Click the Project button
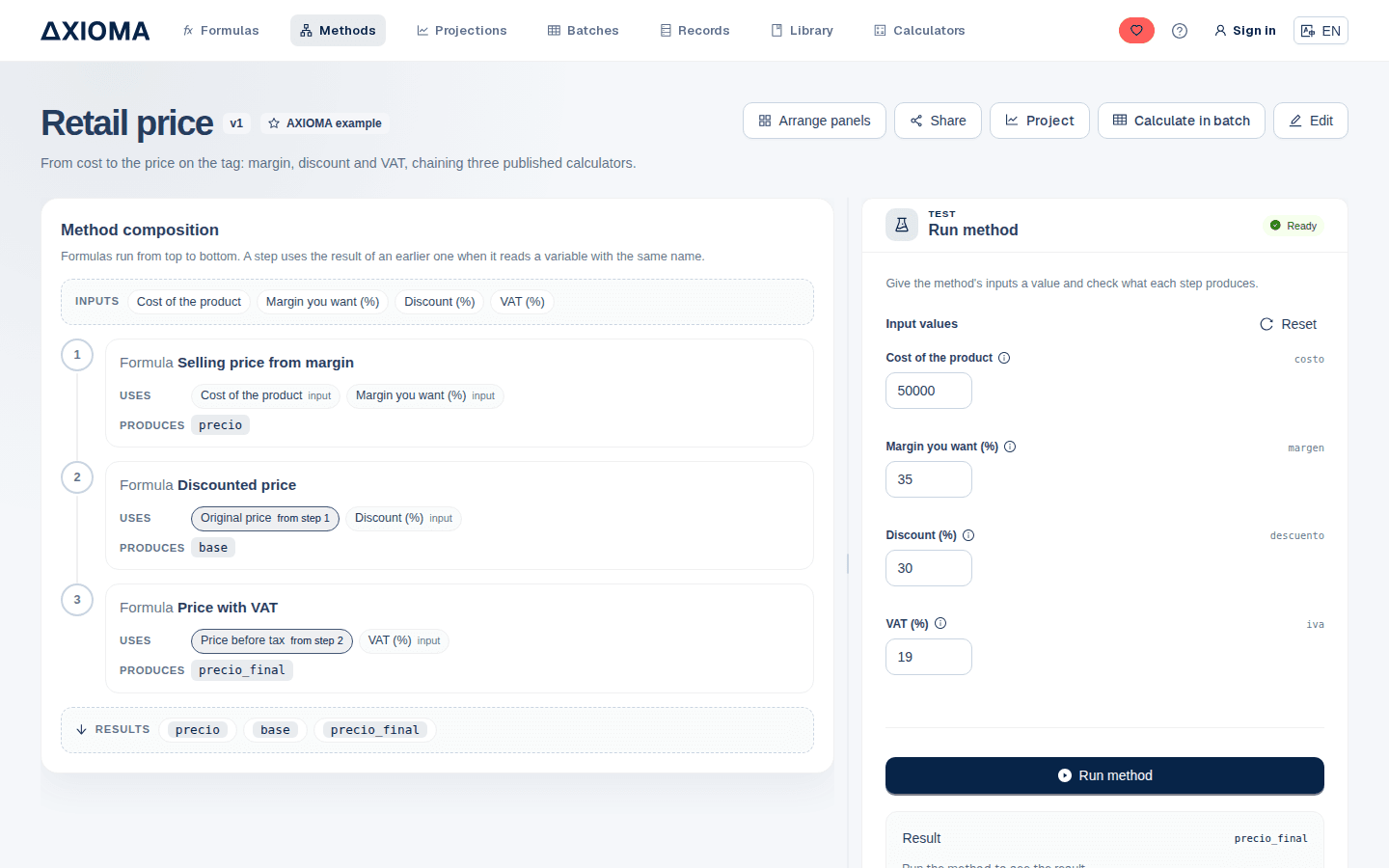Screen dimensions: 1389x868 coord(1040,121)
